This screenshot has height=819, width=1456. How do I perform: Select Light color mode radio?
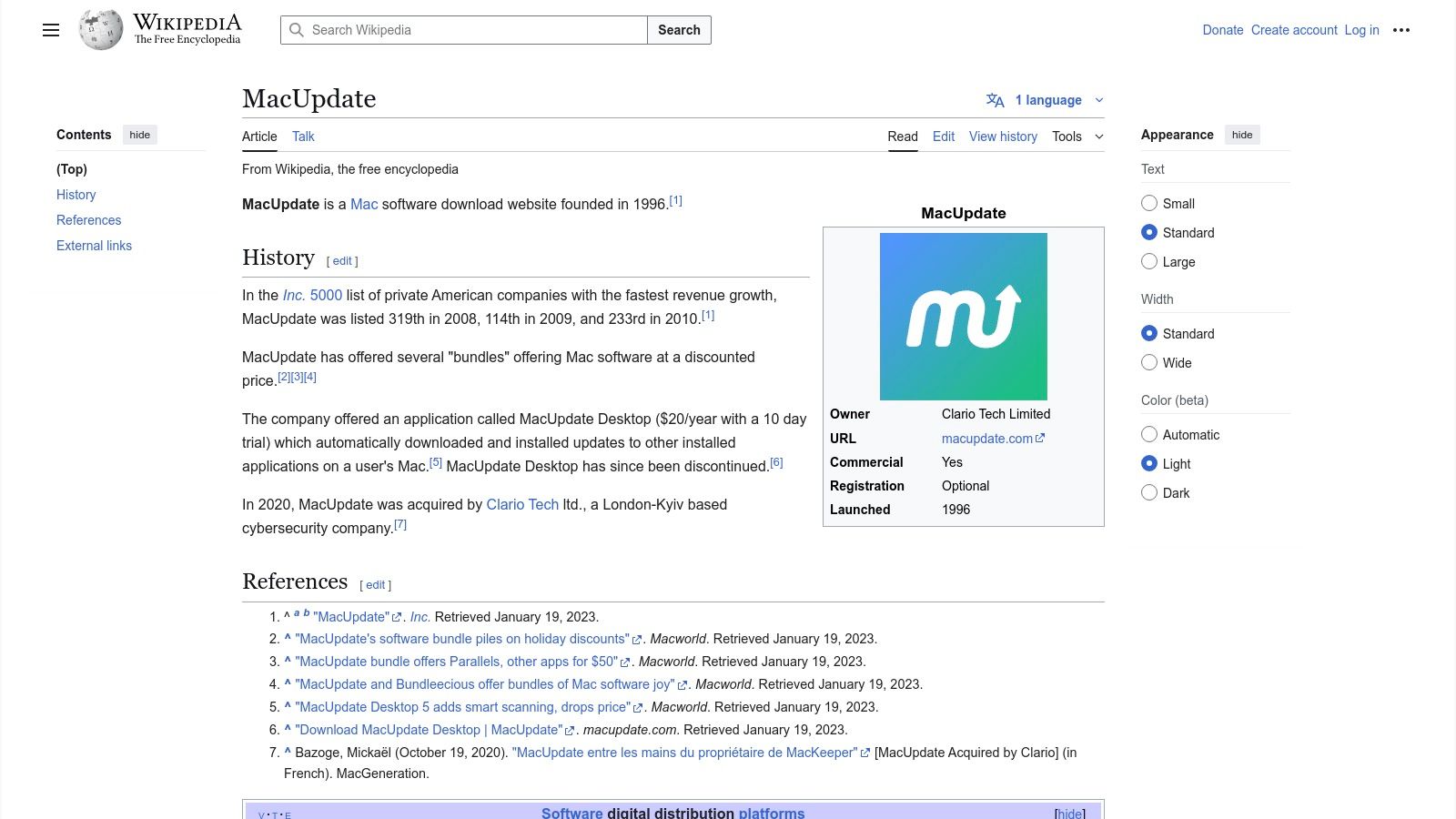(1149, 463)
